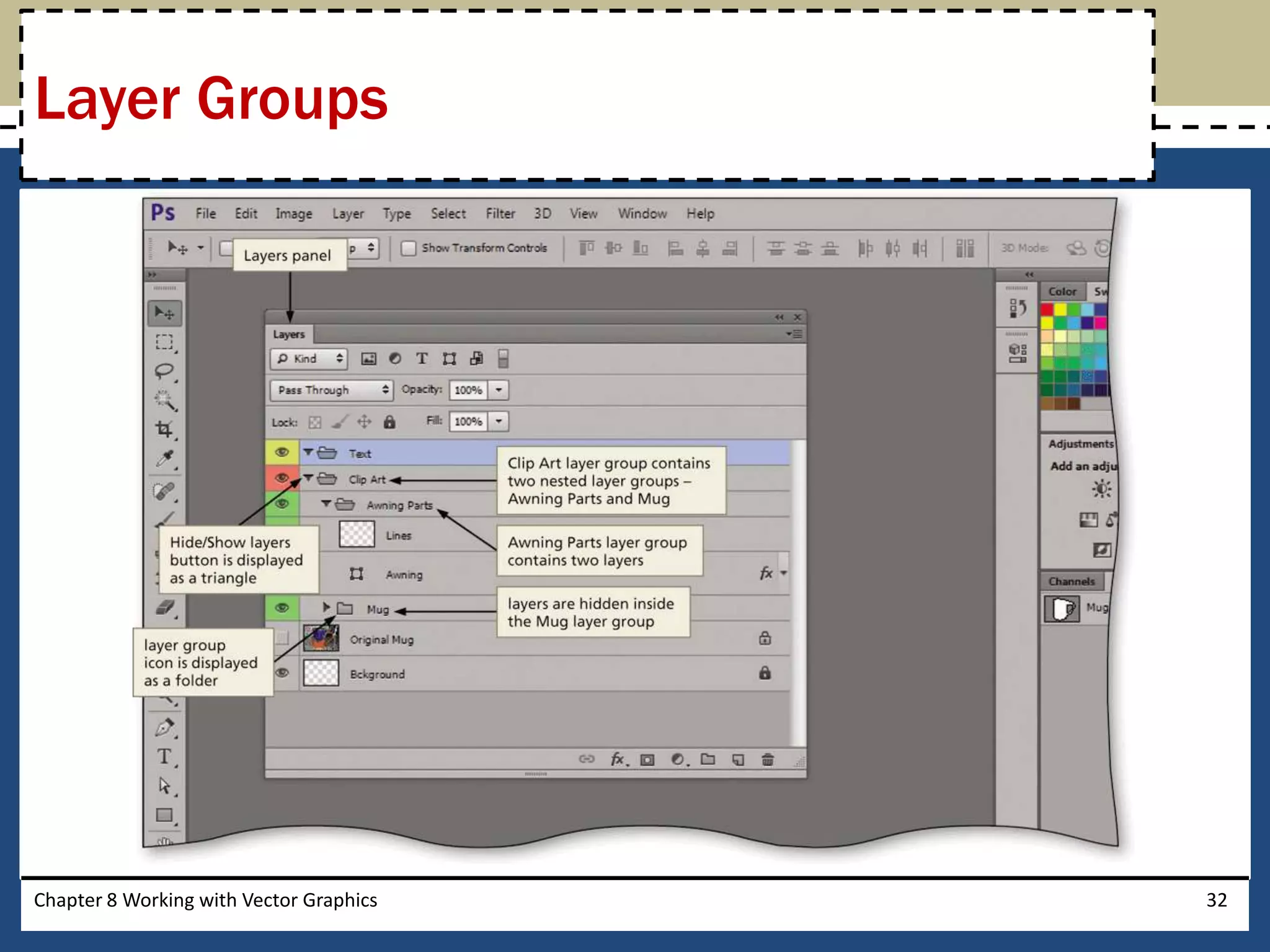Toggle layer filtering on/off switch

(x=504, y=359)
